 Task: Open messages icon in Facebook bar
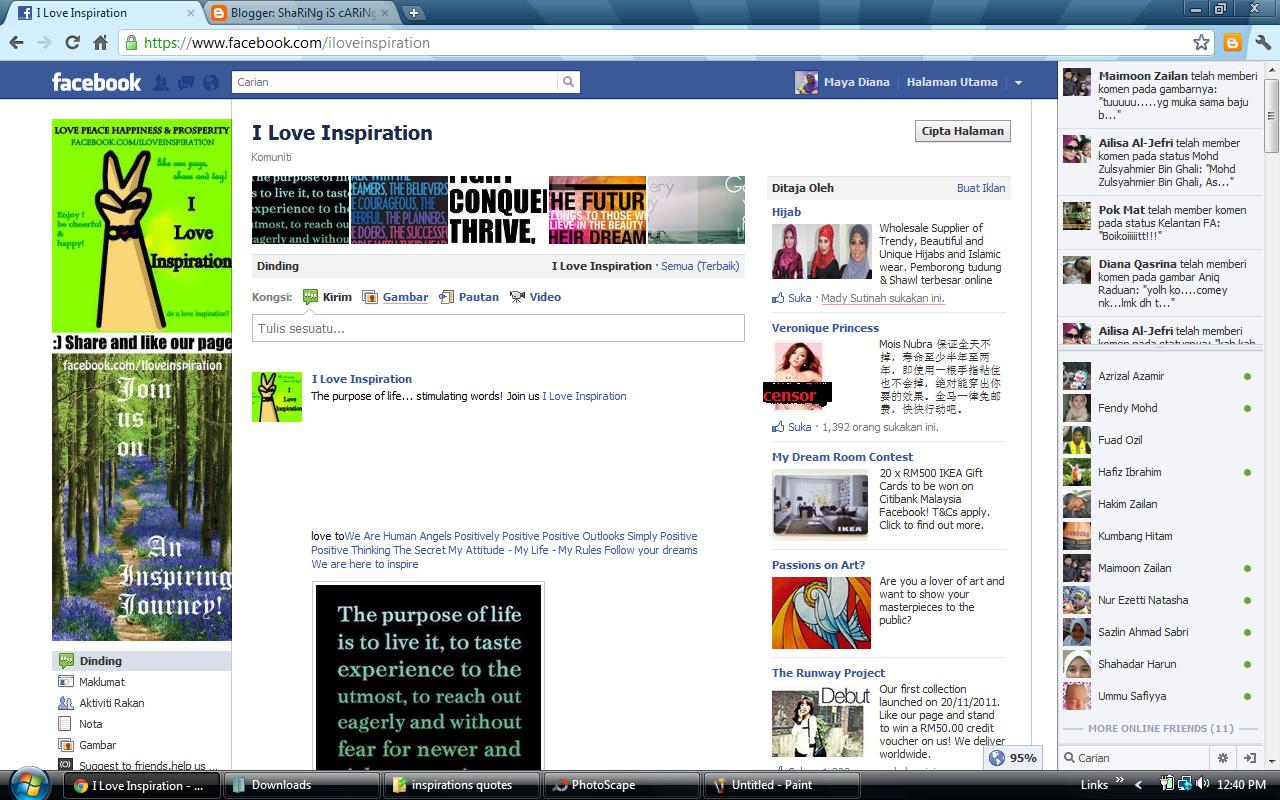tap(186, 83)
